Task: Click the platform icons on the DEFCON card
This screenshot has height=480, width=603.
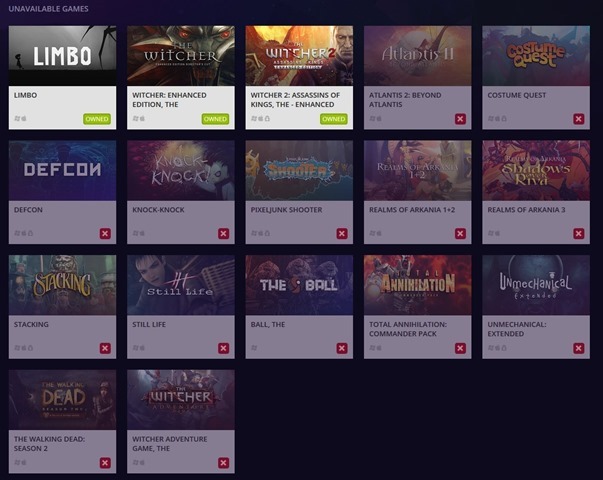Action: [x=23, y=234]
